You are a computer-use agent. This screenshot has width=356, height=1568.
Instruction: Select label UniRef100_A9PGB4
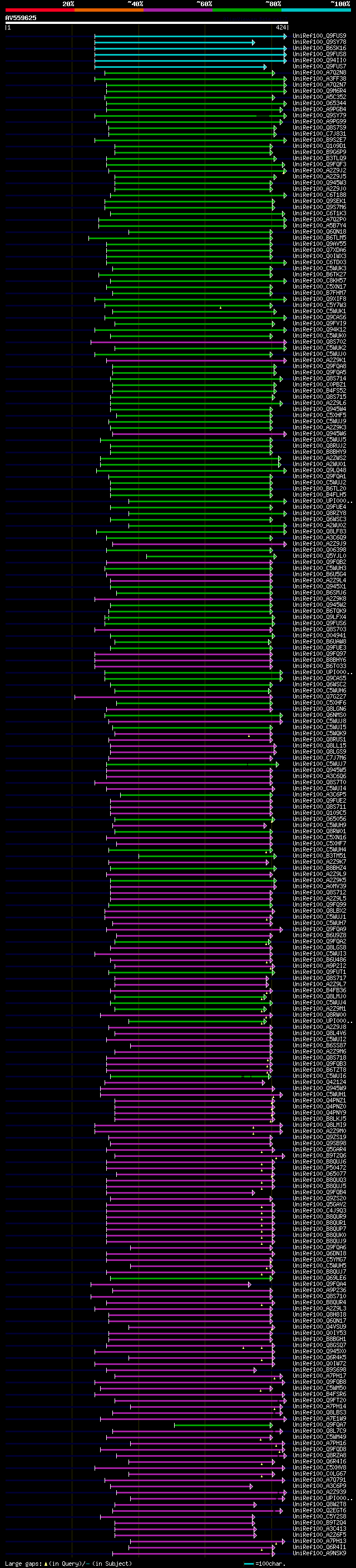(x=319, y=110)
